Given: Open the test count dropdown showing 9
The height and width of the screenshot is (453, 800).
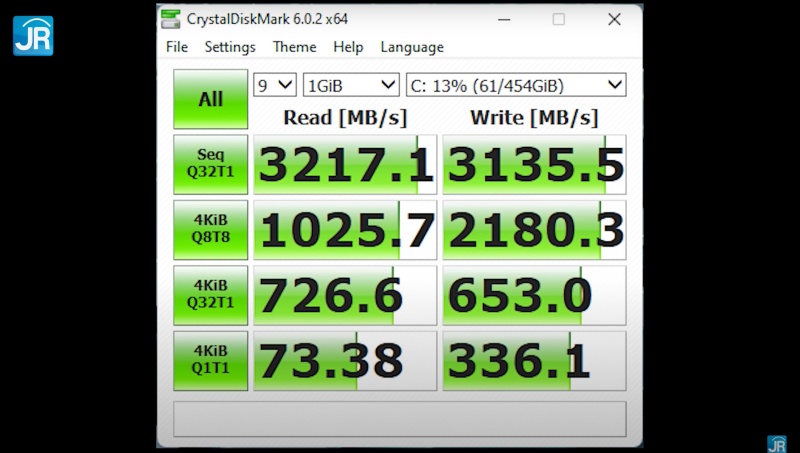Looking at the screenshot, I should (275, 85).
